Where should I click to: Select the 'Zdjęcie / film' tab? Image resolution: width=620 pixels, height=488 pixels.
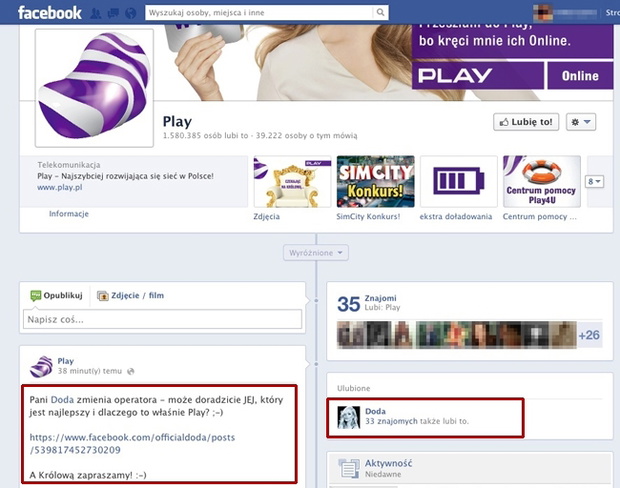[130, 295]
